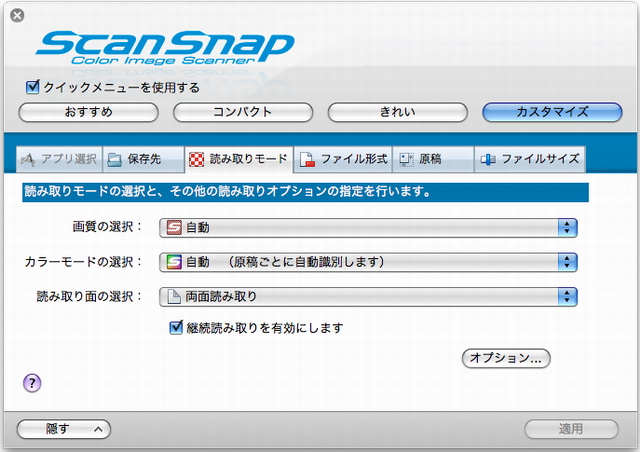The image size is (640, 452).
Task: Click the 適用 apply button
Action: [571, 429]
